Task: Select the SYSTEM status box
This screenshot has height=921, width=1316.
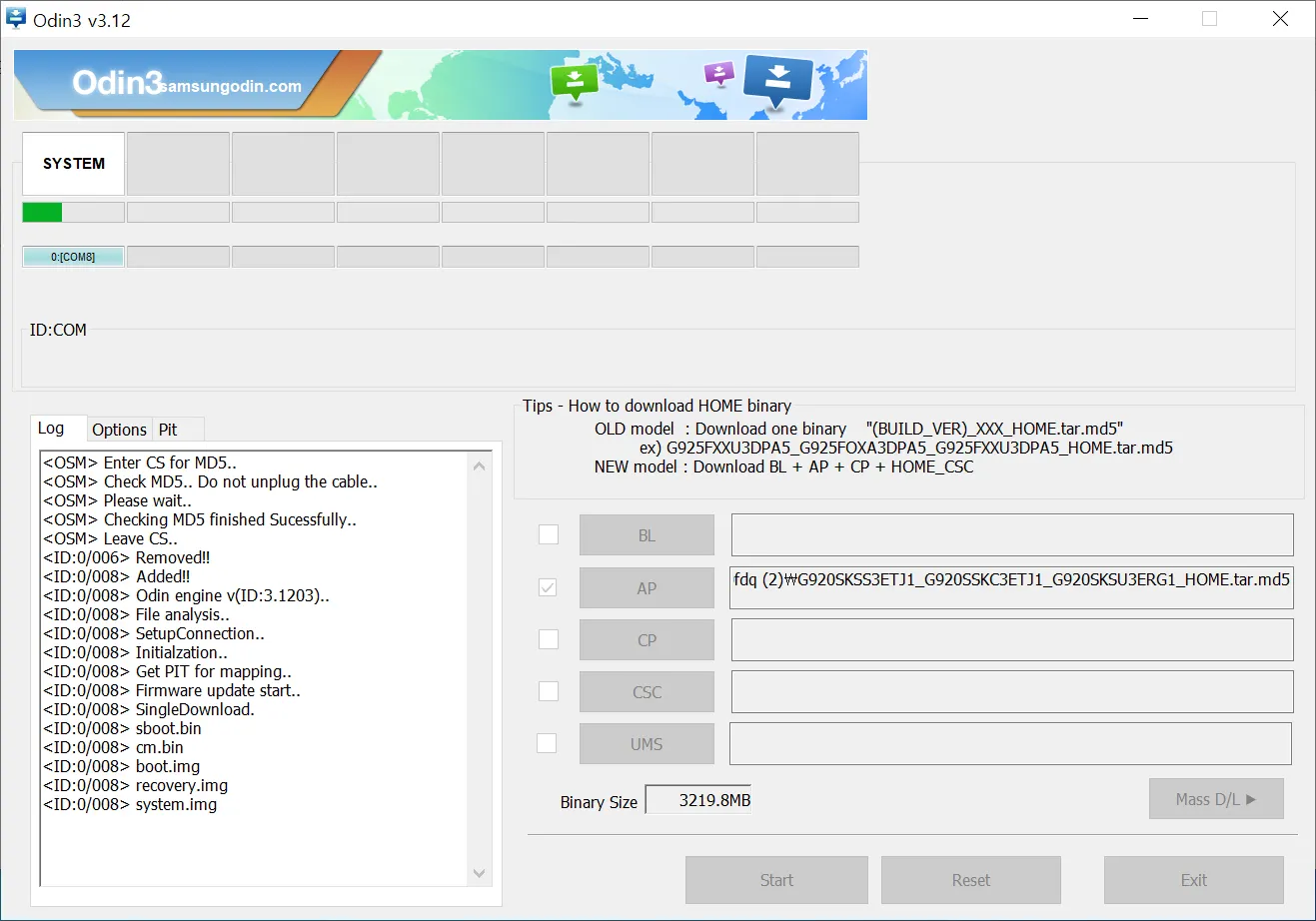Action: pos(73,164)
